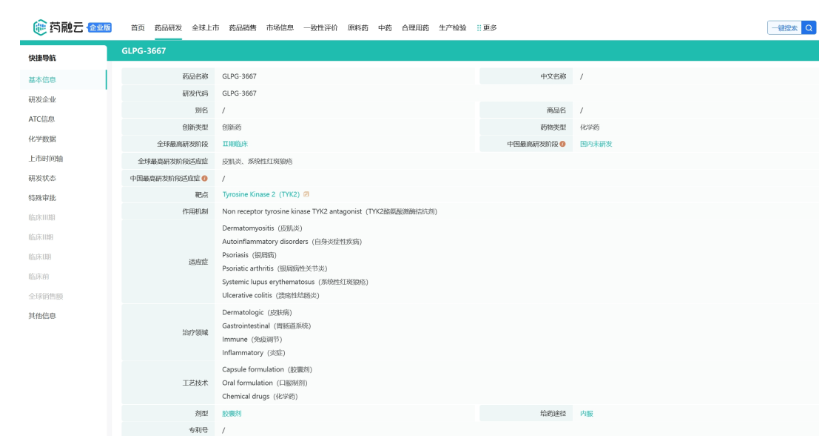Click the Oral formulation entry
Screen dimensions: 819x440
pos(265,383)
